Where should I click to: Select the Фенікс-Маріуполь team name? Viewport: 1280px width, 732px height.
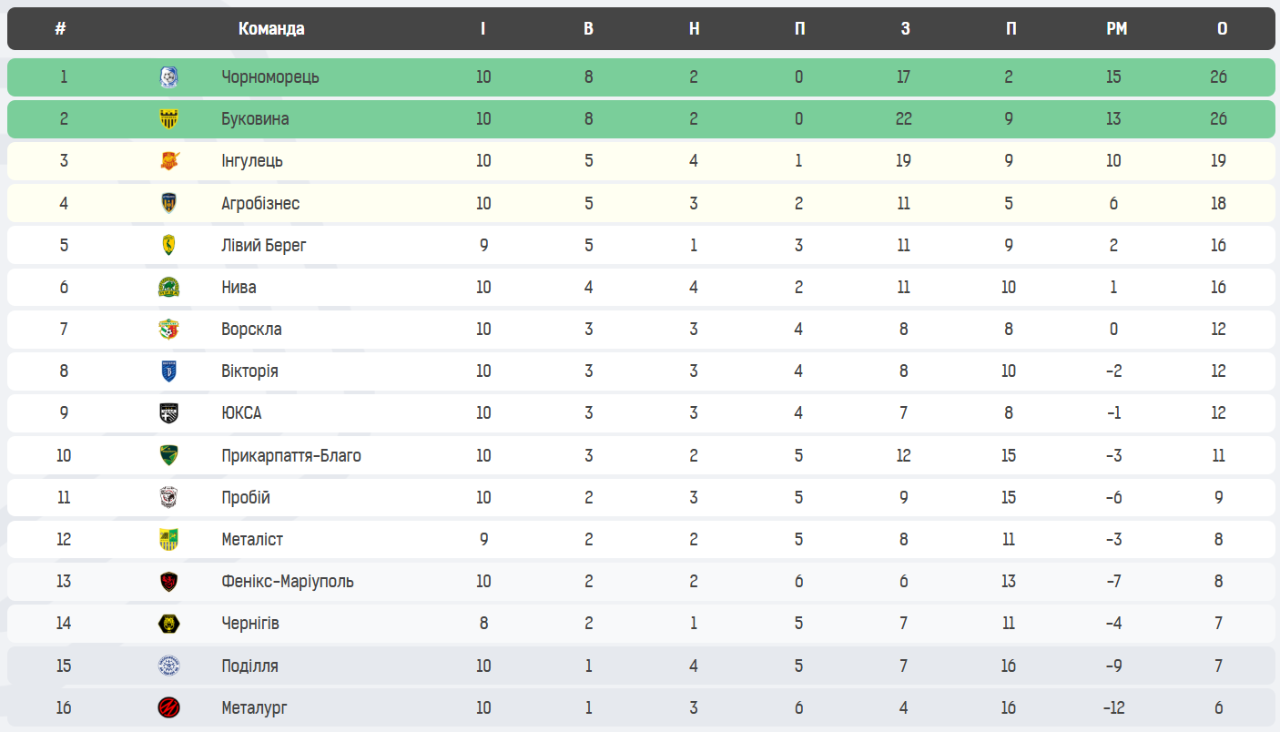(287, 582)
